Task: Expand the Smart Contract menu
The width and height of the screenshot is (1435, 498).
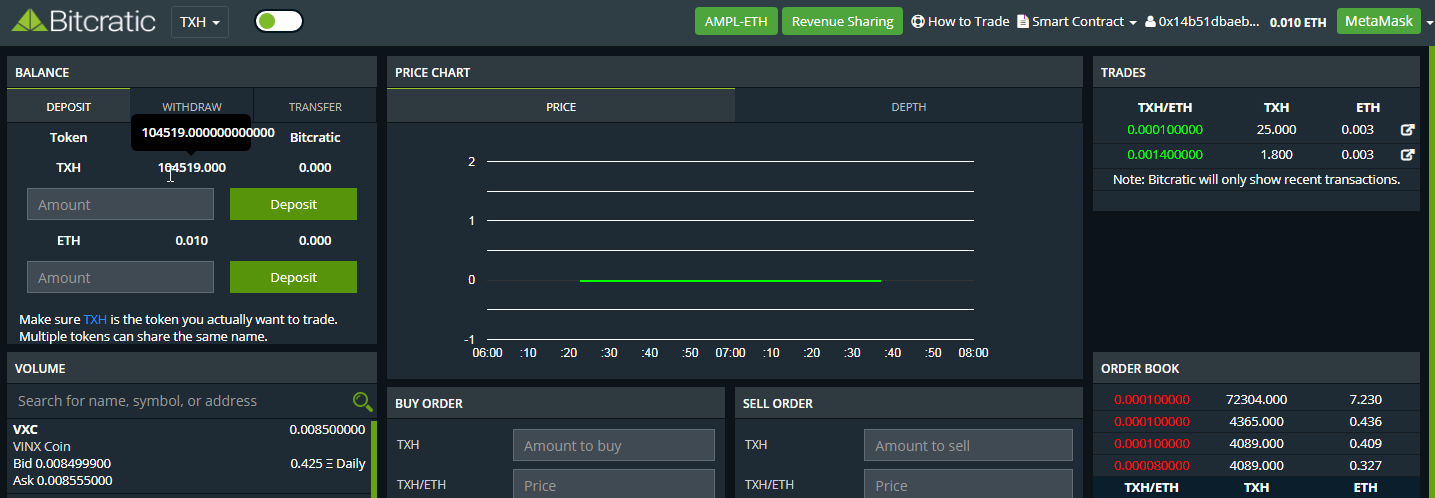Action: tap(1132, 22)
